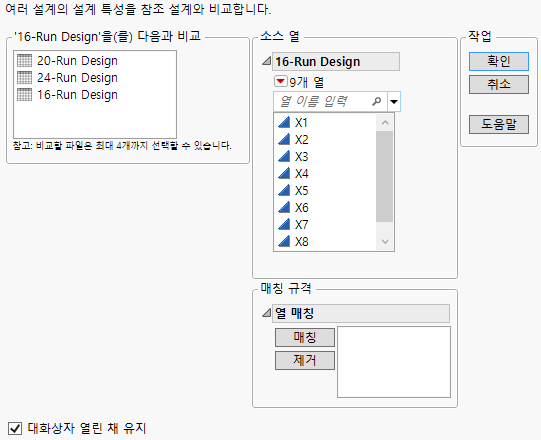The height and width of the screenshot is (440, 541).
Task: Click the X6 continuous column icon
Action: [284, 207]
